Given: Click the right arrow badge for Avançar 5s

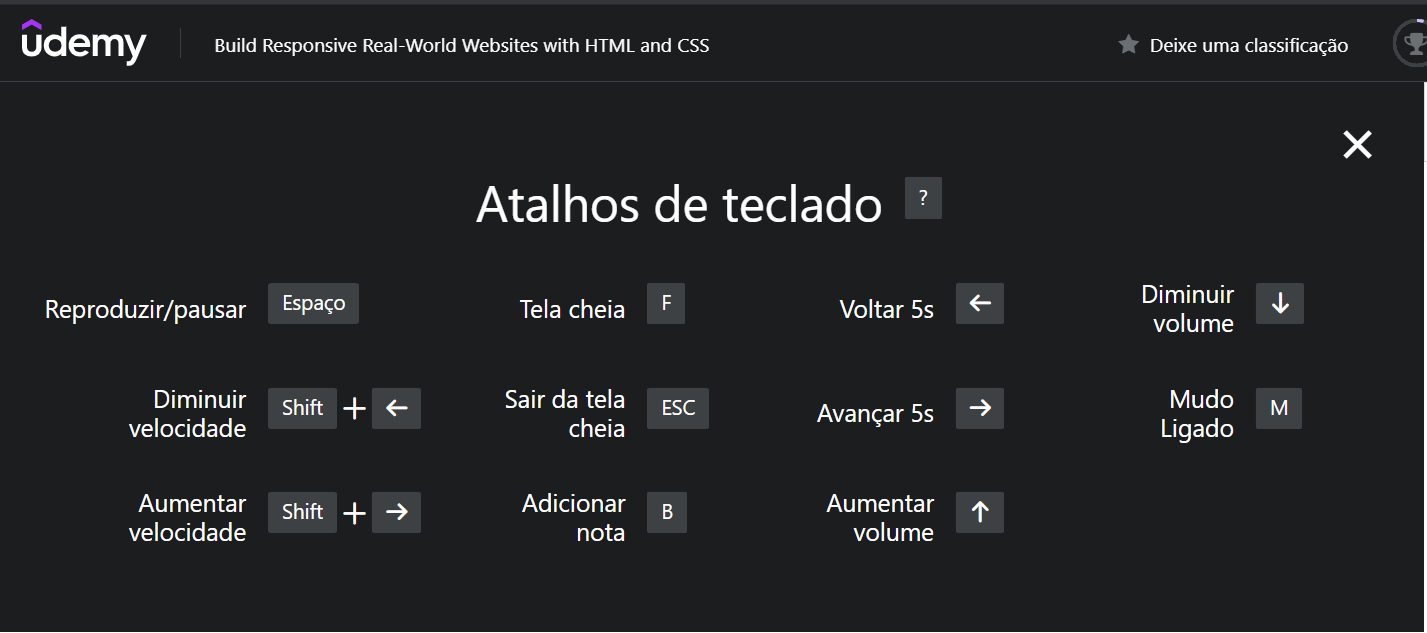Looking at the screenshot, I should click(x=979, y=408).
